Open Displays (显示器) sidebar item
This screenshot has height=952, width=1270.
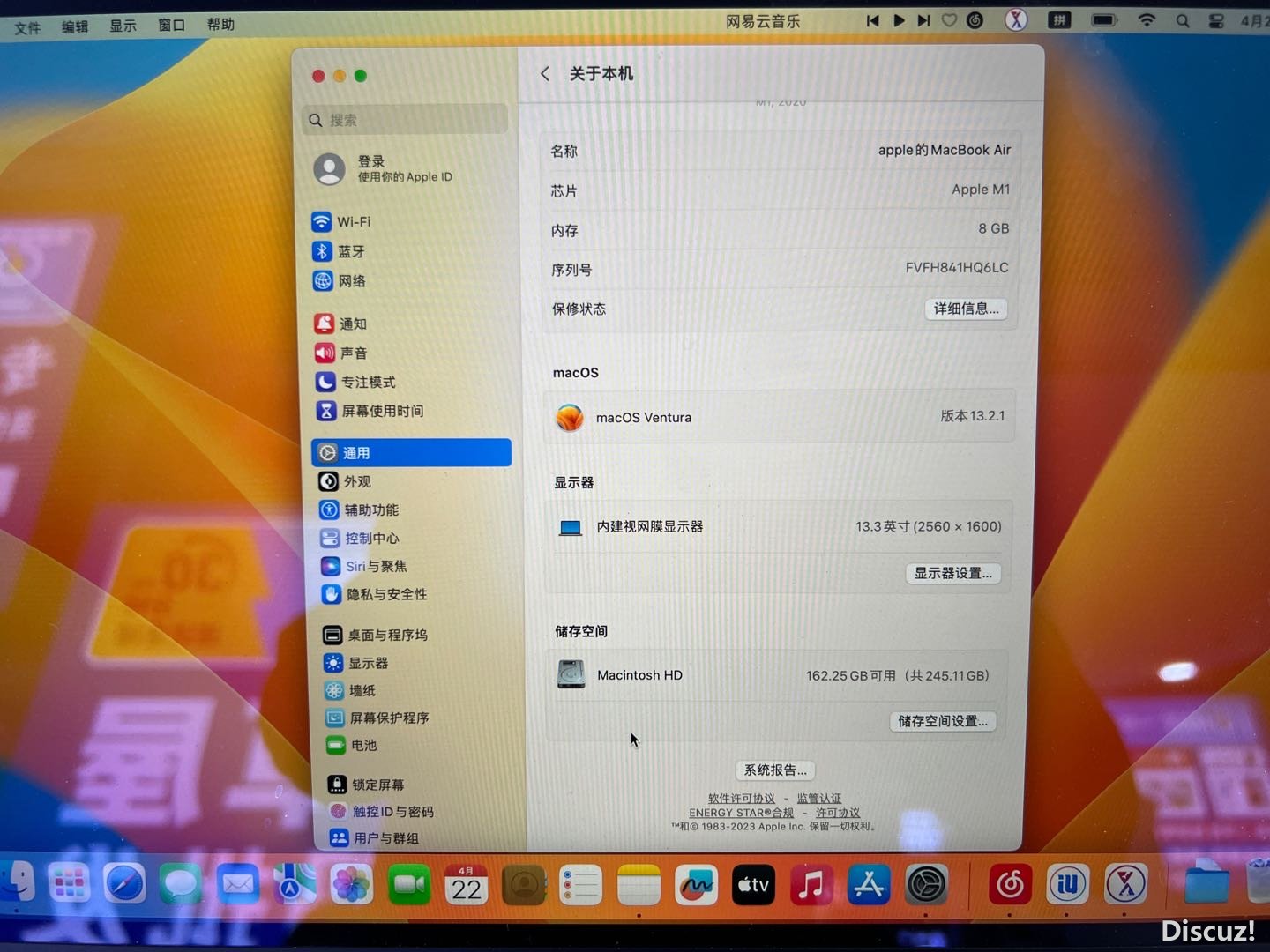(x=356, y=663)
